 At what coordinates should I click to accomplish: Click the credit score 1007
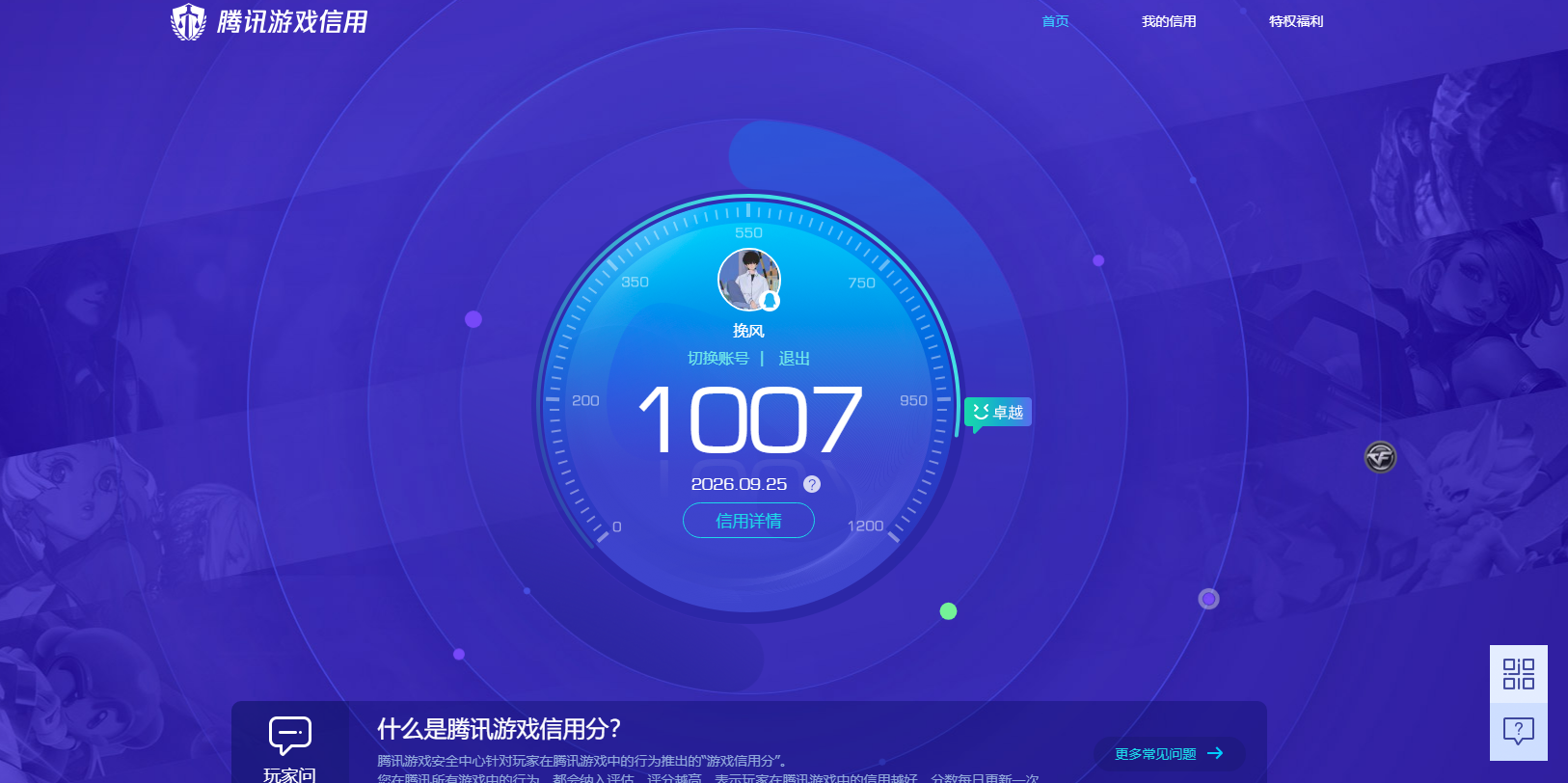750,419
